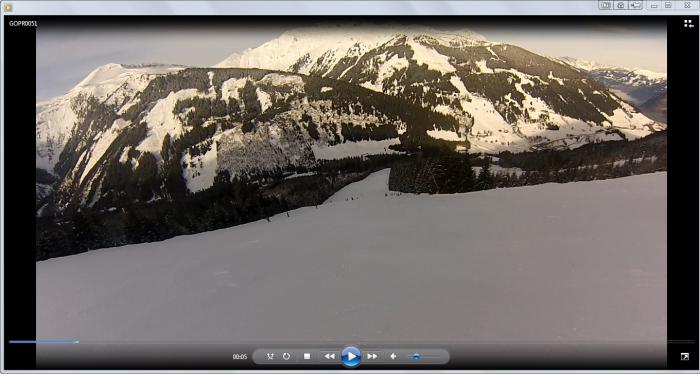The image size is (700, 374).
Task: Click the third titlebar toolbar icon
Action: coord(636,5)
